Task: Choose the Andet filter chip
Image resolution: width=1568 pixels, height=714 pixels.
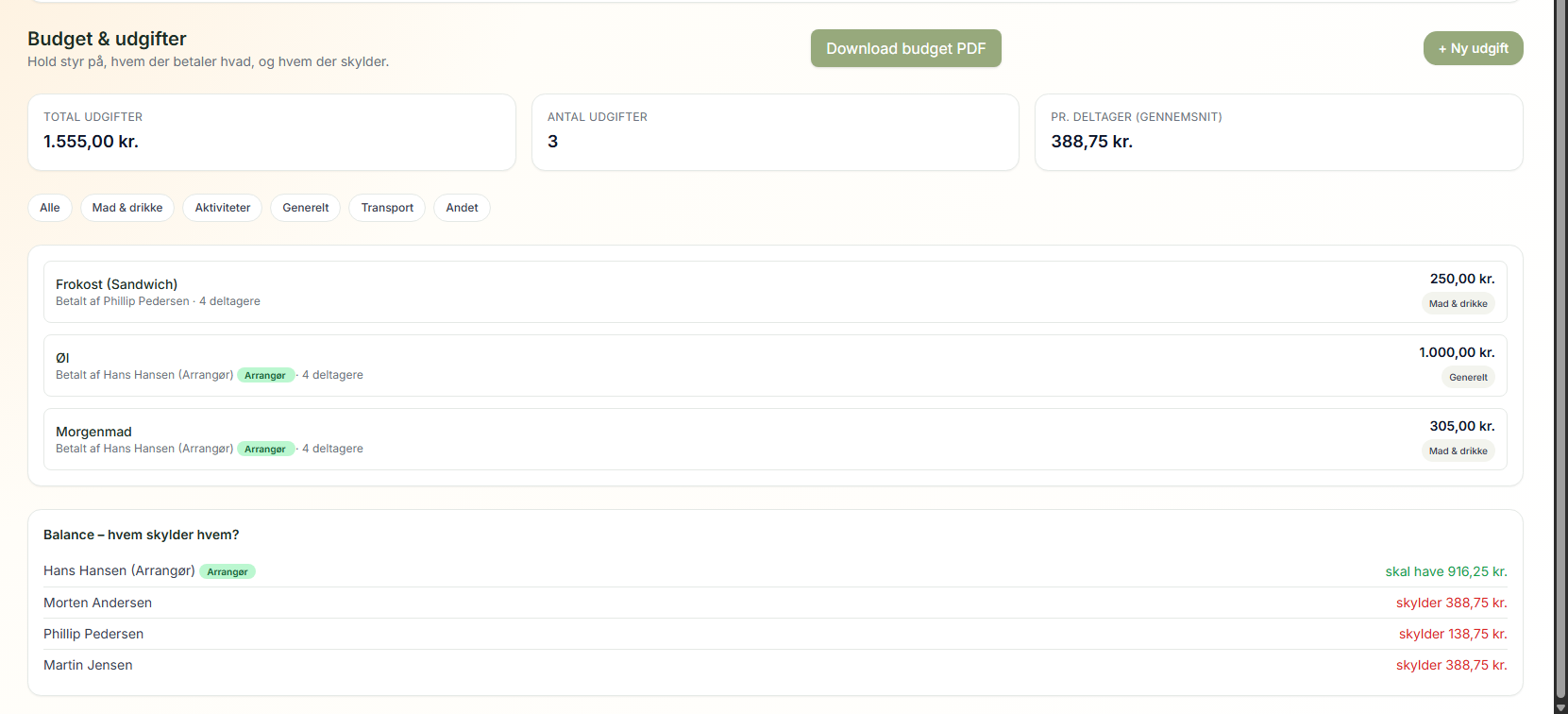Action: click(462, 208)
